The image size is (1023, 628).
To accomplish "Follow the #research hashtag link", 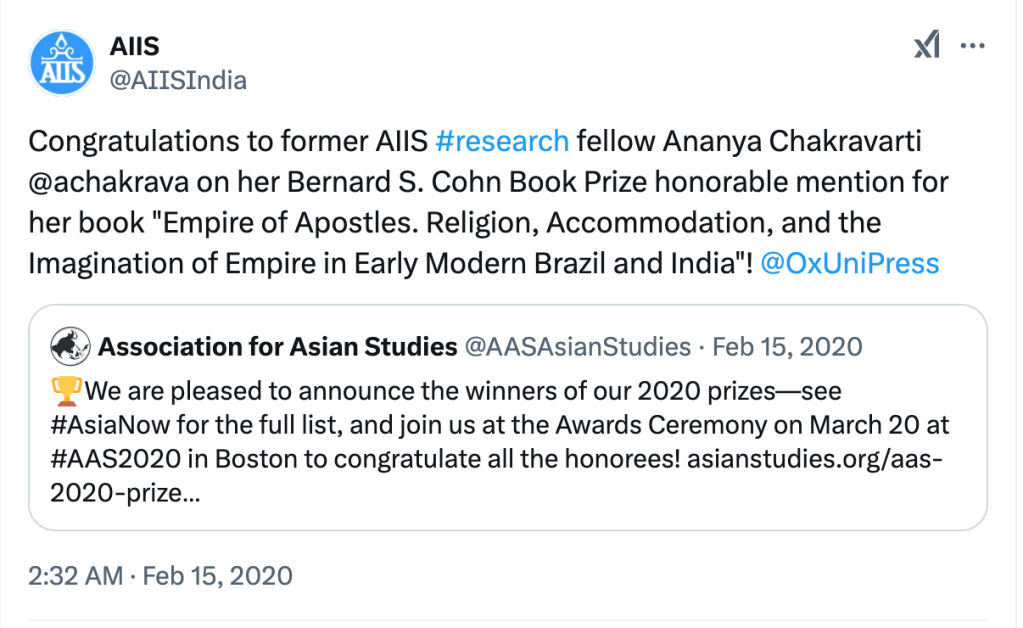I will 502,141.
